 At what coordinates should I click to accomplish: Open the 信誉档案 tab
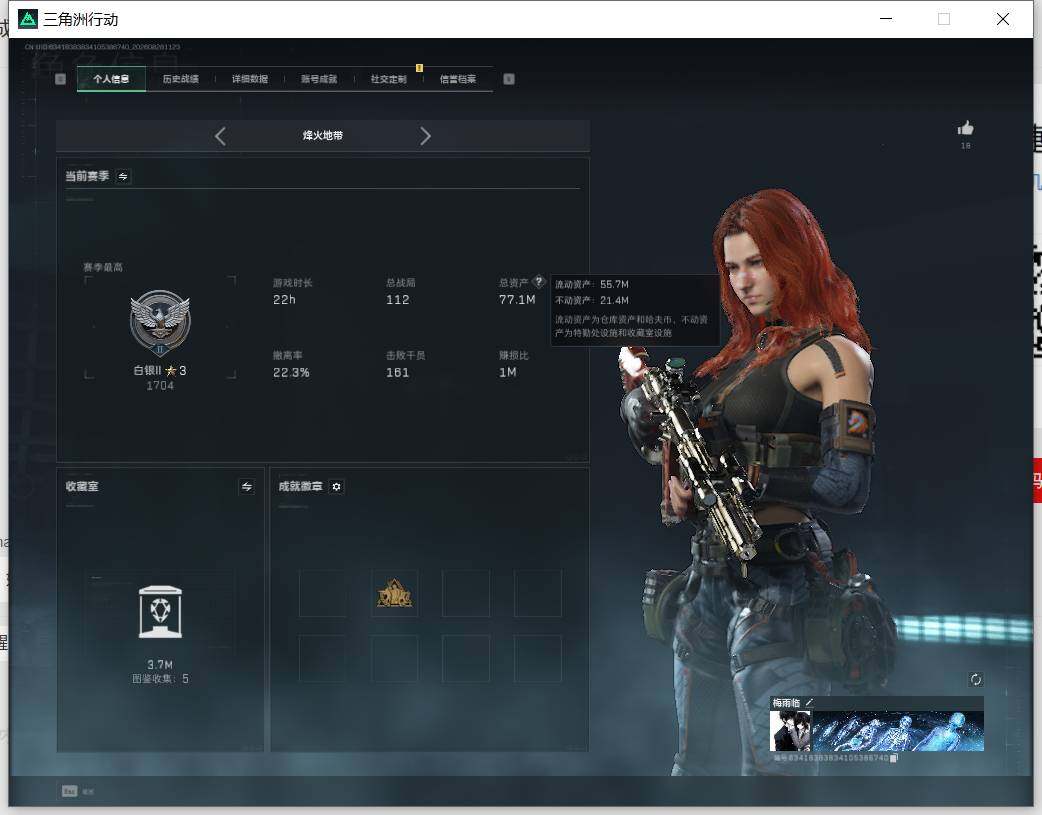pyautogui.click(x=458, y=79)
